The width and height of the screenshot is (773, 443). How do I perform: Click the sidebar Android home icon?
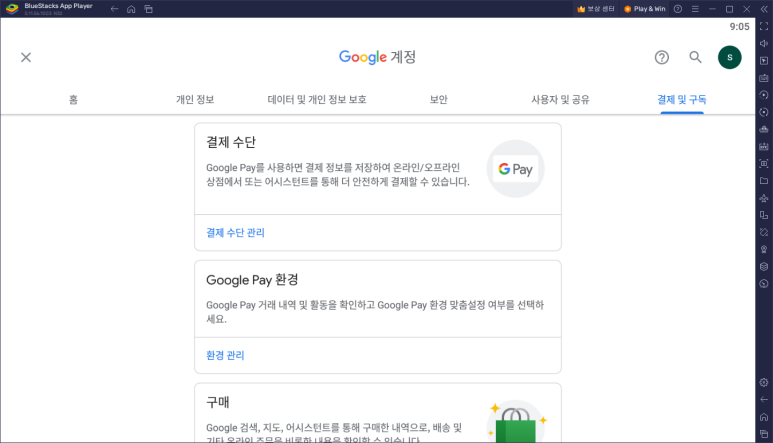pos(764,417)
